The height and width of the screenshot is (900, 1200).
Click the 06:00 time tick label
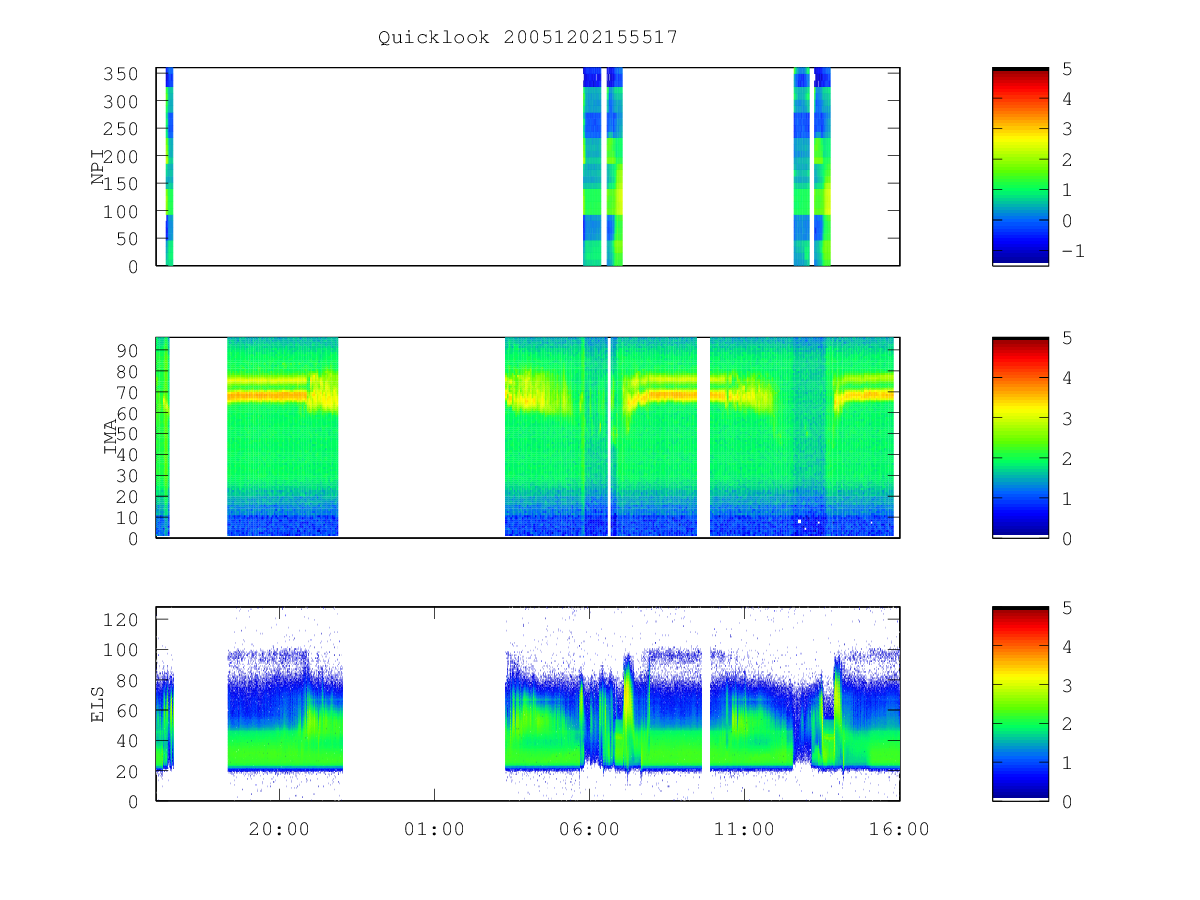coord(589,828)
